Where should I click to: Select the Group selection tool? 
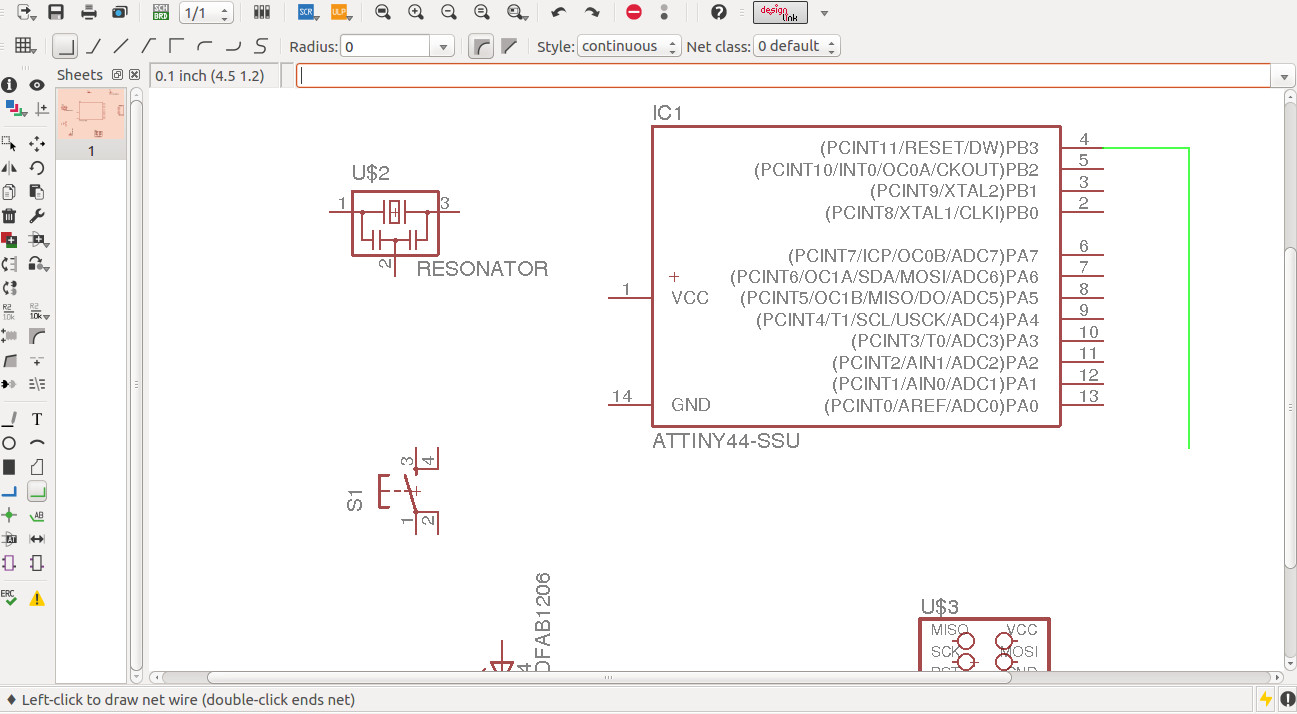(10, 144)
